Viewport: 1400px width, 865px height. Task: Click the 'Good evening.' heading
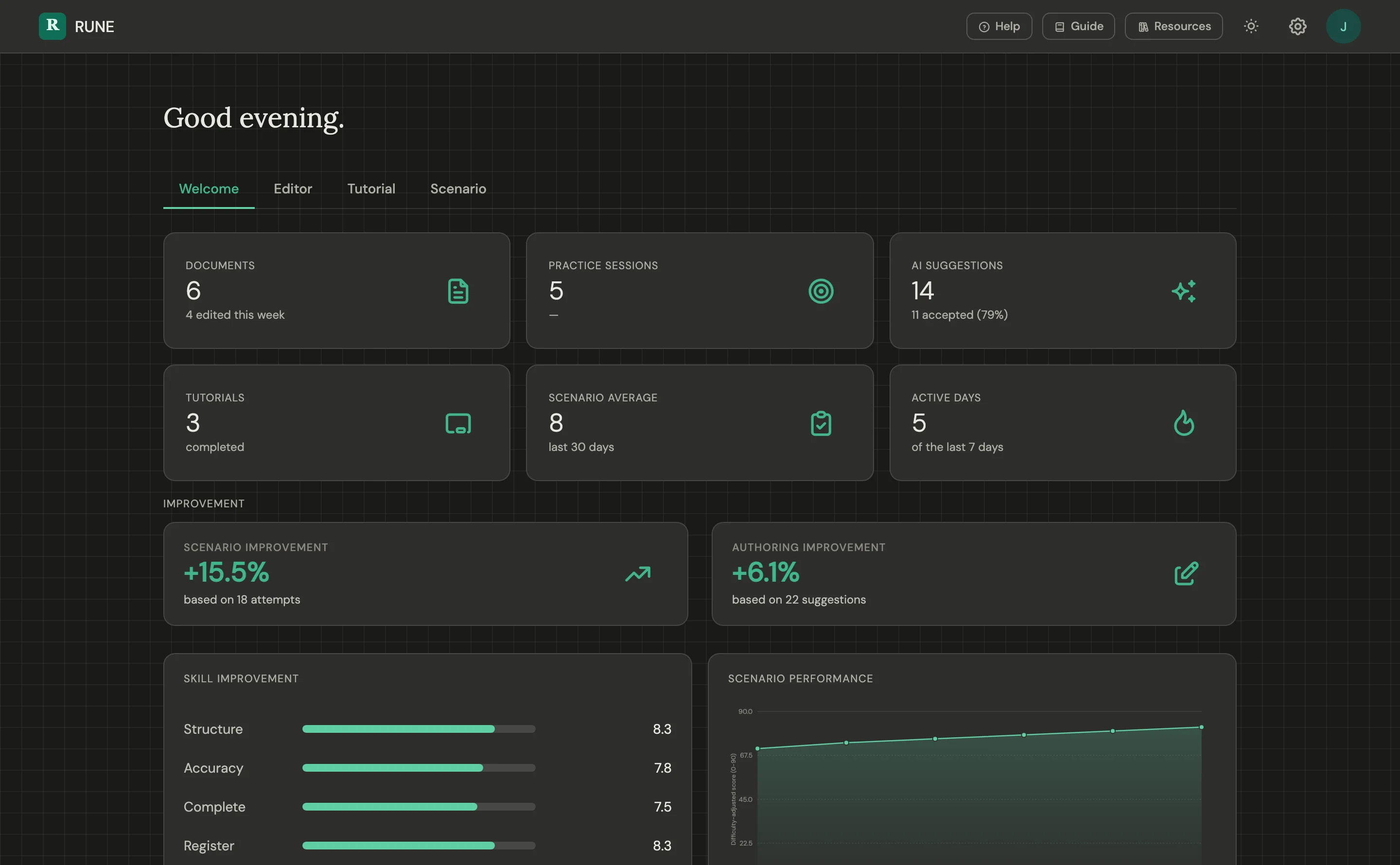[254, 119]
